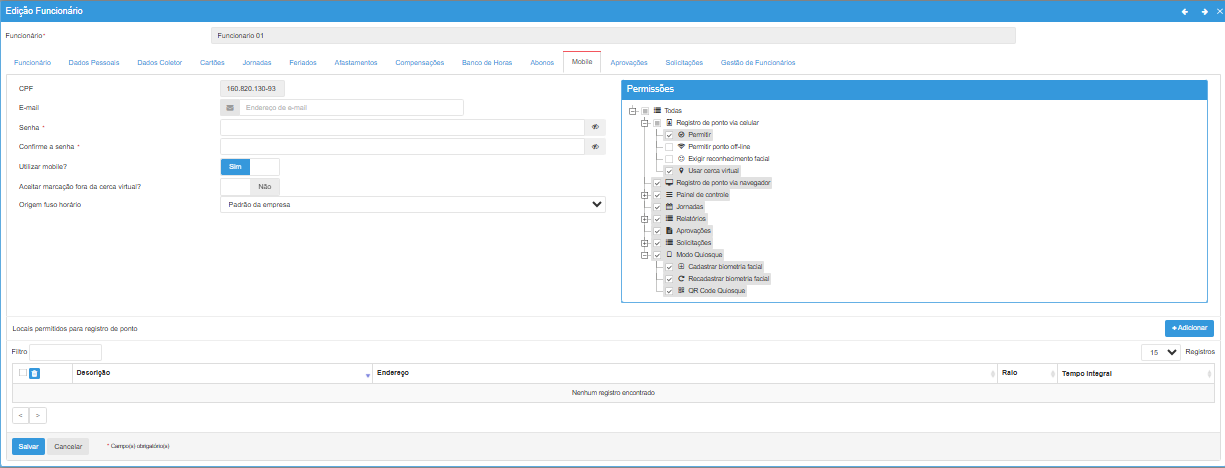Click the envelope icon in E-mail field
This screenshot has width=1225, height=468.
click(x=230, y=108)
